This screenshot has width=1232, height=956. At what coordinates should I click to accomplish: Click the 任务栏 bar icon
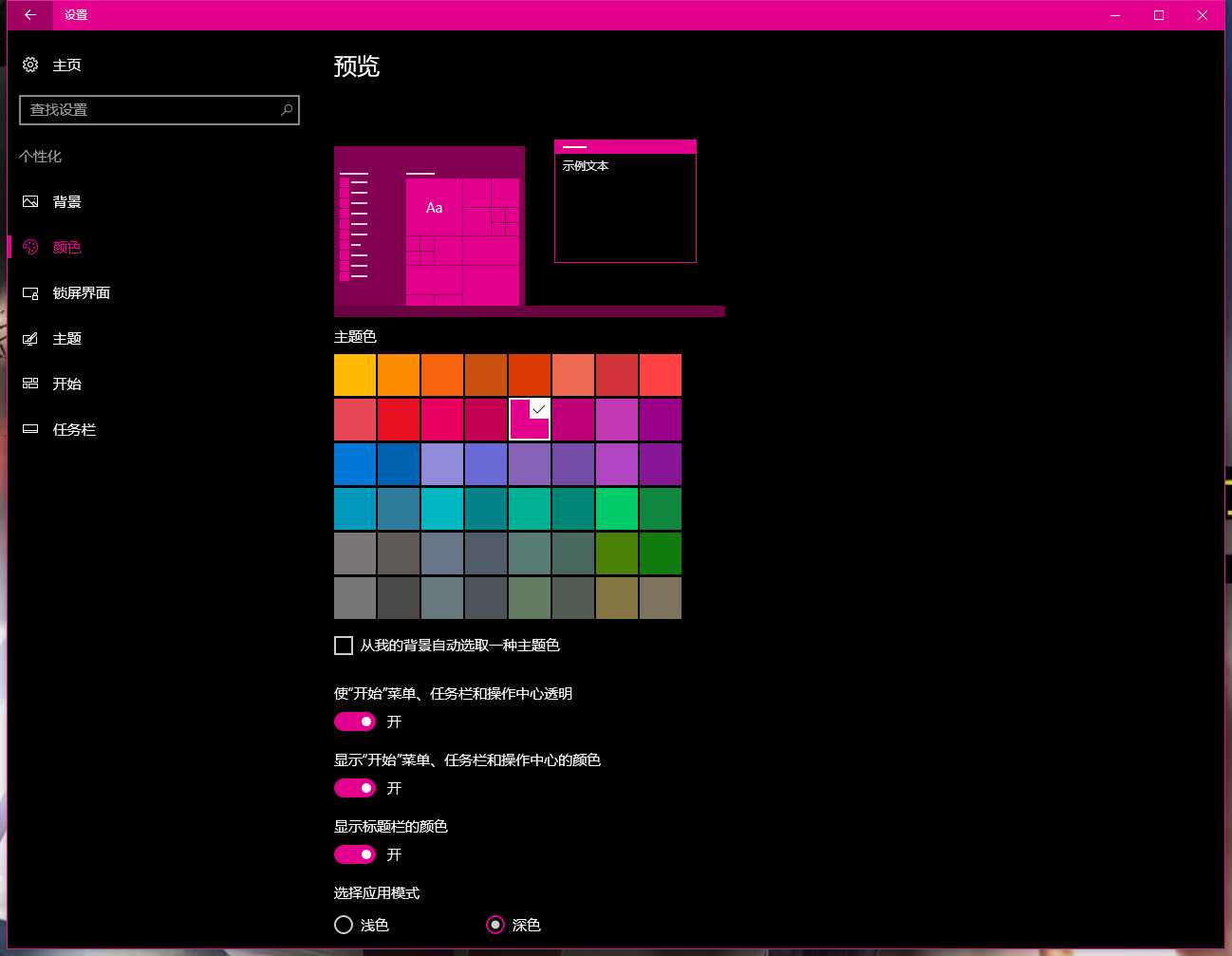30,429
